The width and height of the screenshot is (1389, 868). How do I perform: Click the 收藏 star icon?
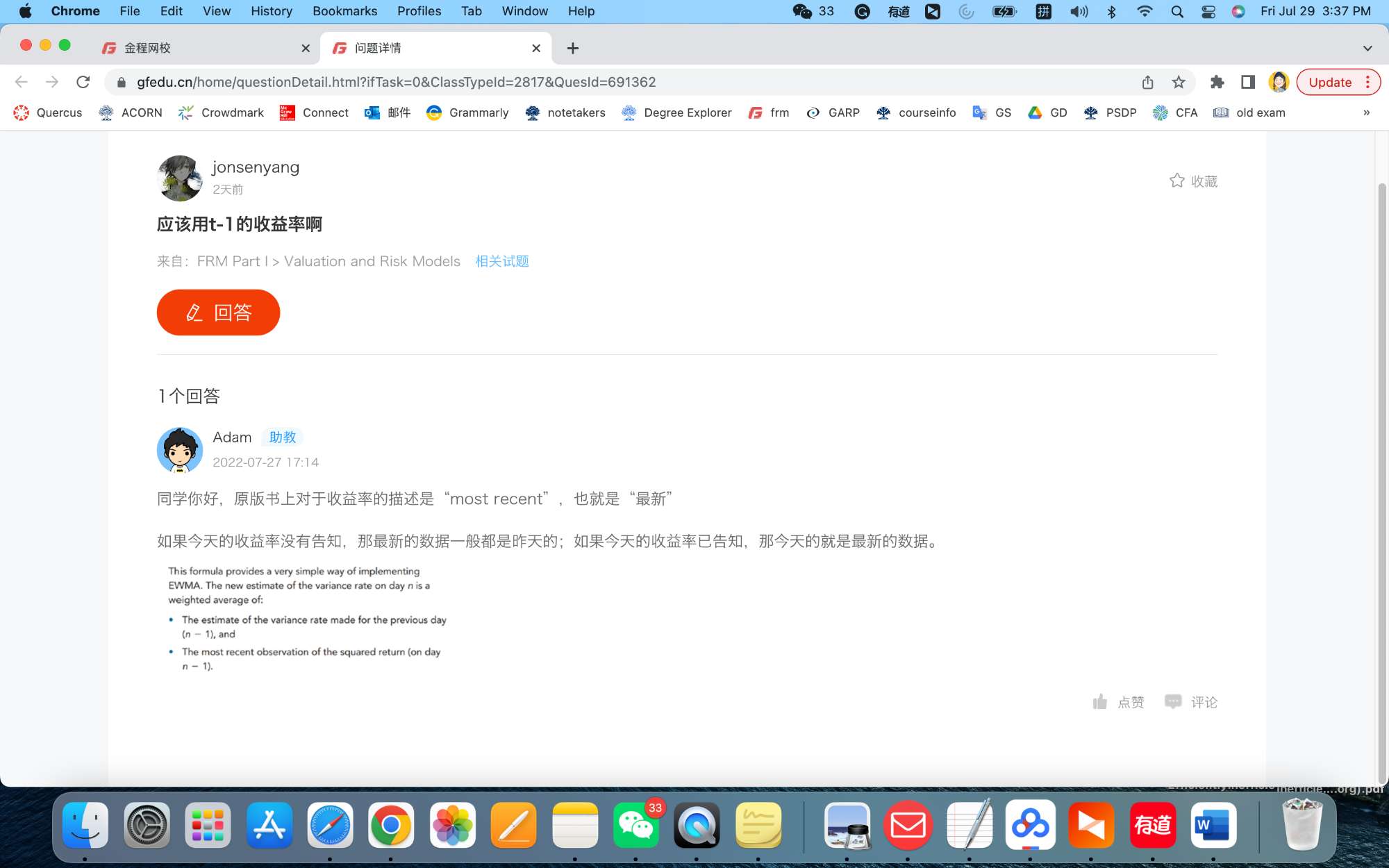[1176, 181]
